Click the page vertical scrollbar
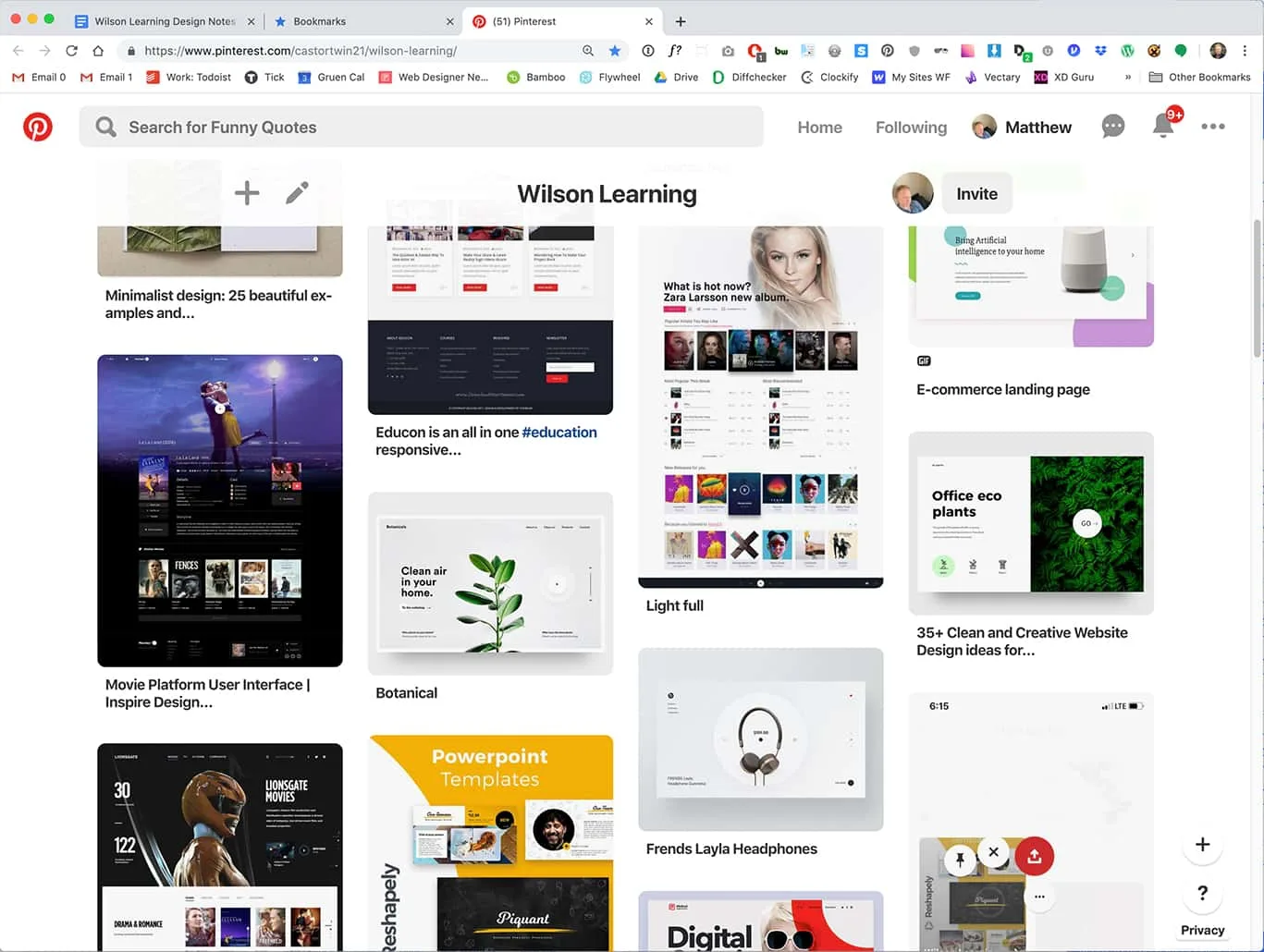The height and width of the screenshot is (952, 1264). pyautogui.click(x=1257, y=288)
